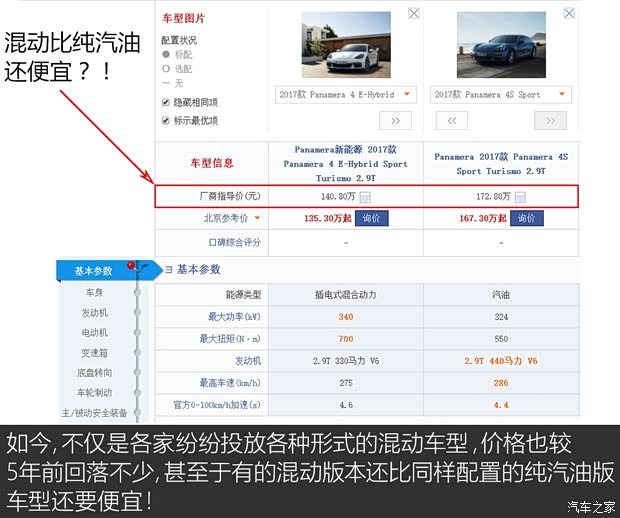Jump to 变速箱 section in sidebar
The height and width of the screenshot is (518, 620).
point(95,353)
